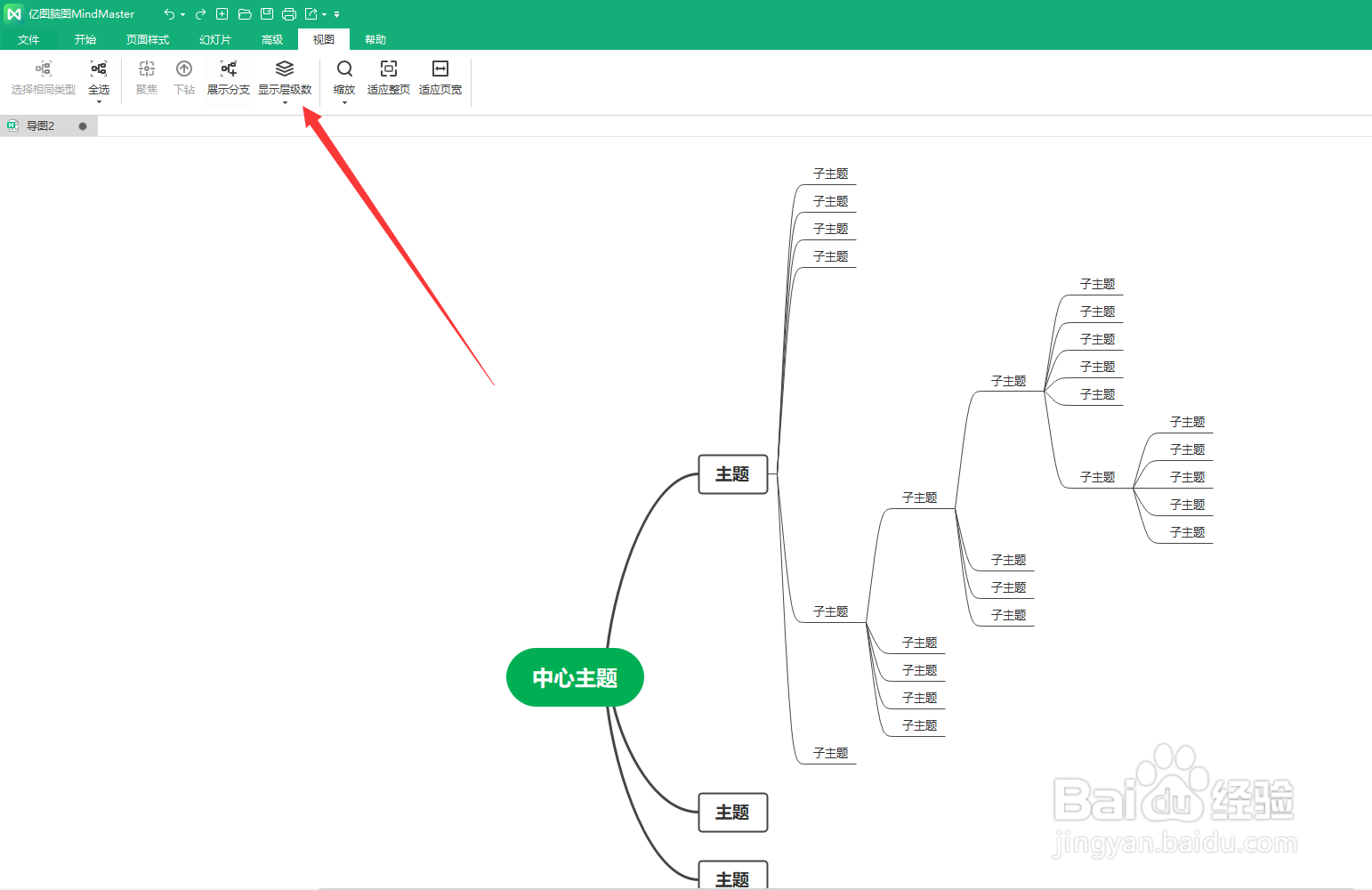Click the Excel-style file icon on 导图2 tab

(12, 125)
